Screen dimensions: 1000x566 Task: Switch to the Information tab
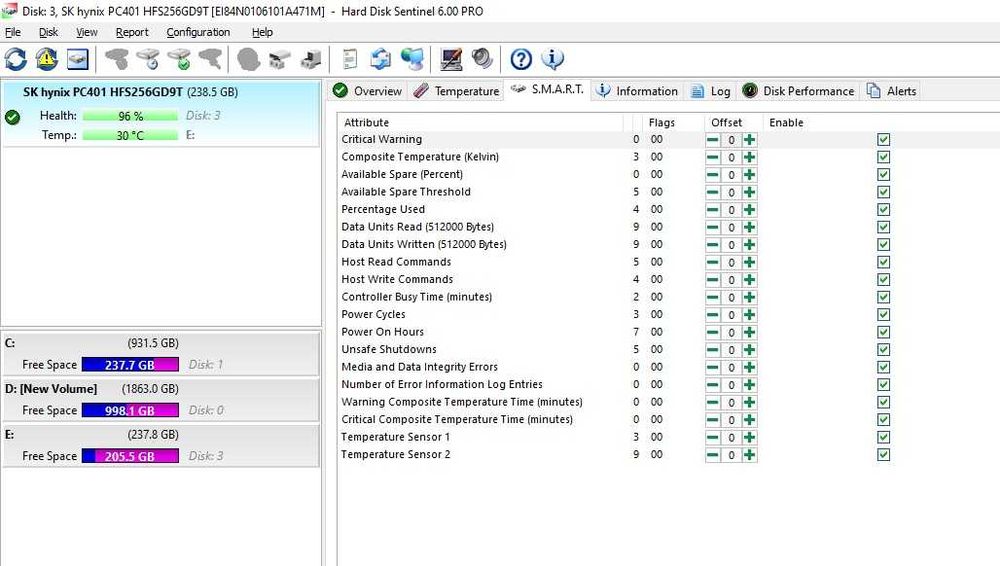[637, 91]
